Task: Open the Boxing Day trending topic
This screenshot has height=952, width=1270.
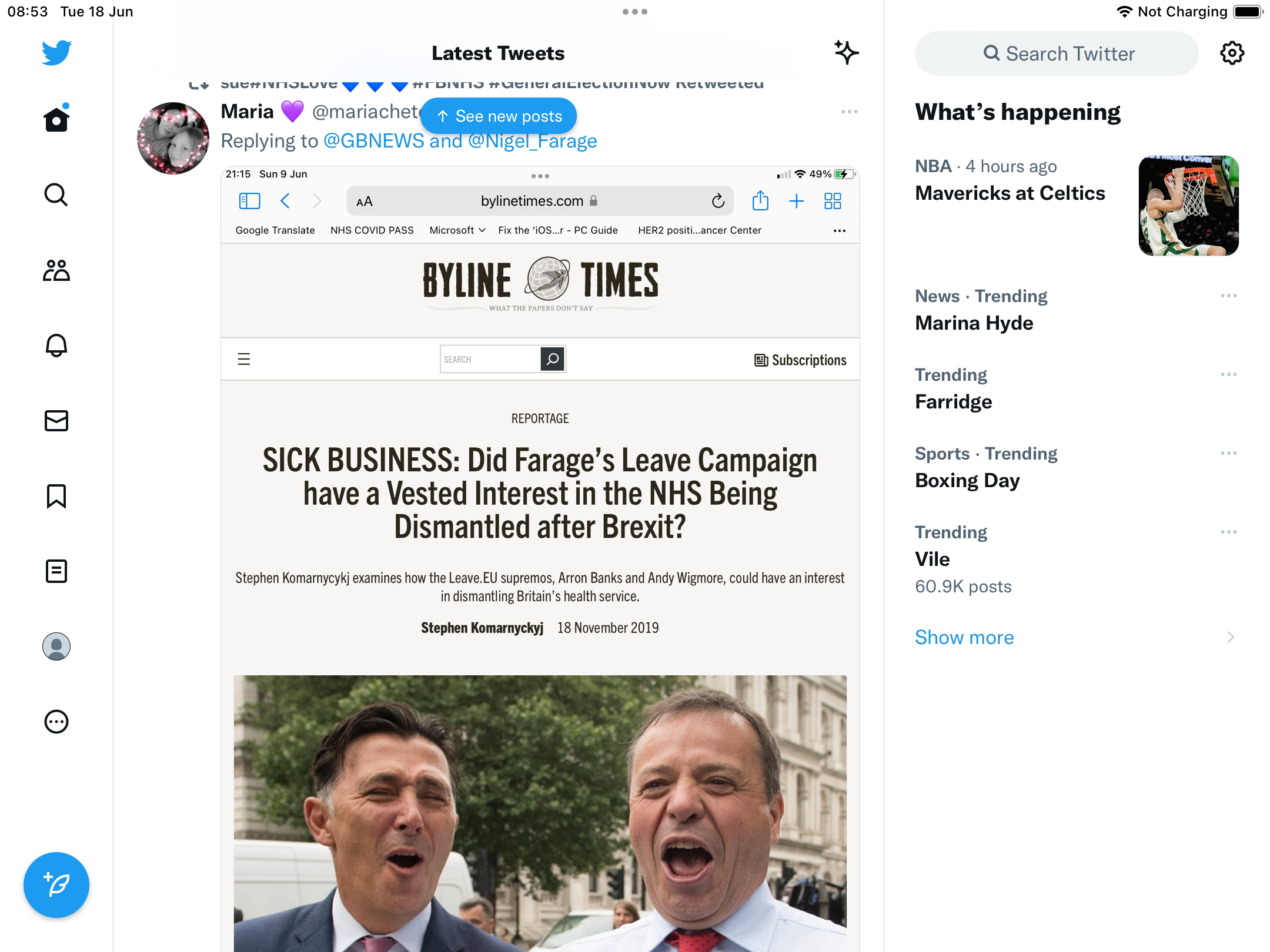Action: pyautogui.click(x=967, y=481)
